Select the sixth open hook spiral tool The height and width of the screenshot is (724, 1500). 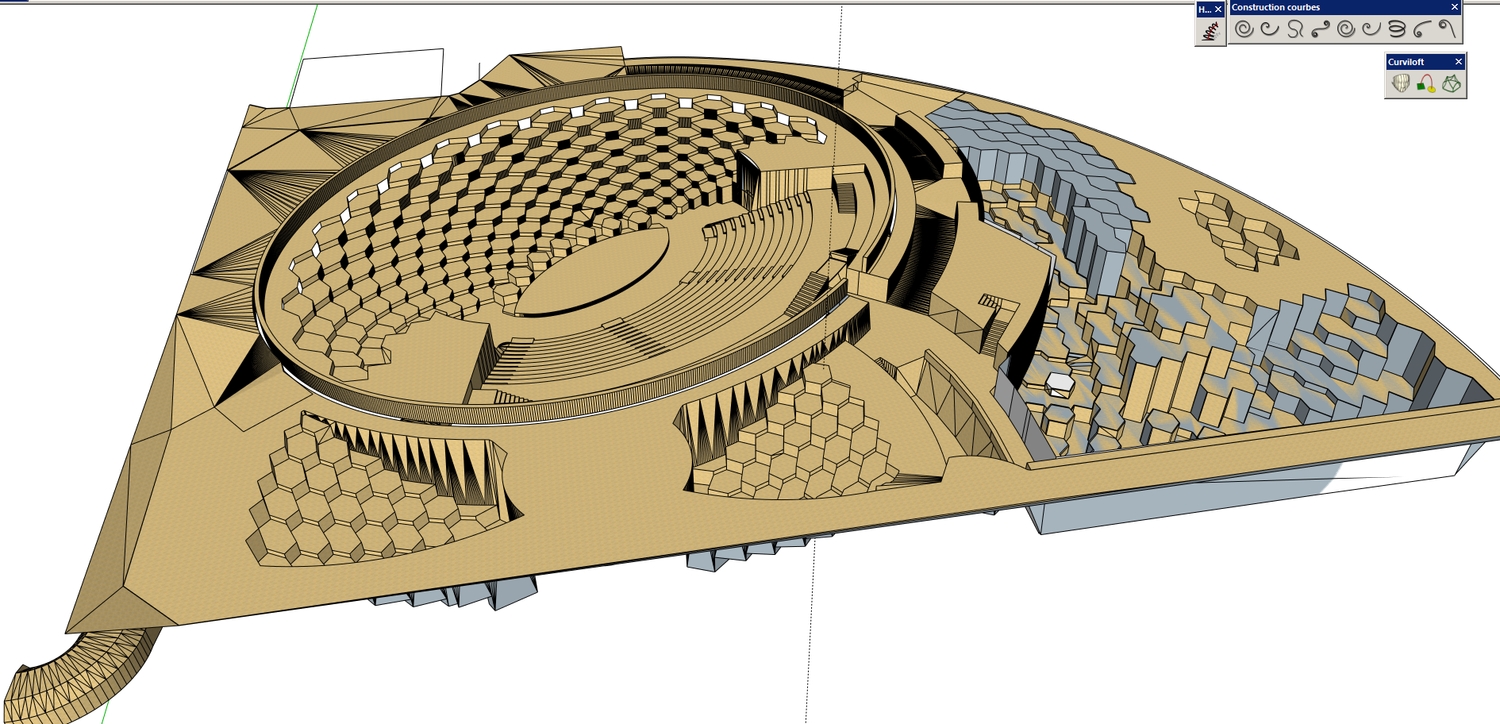(x=1371, y=29)
